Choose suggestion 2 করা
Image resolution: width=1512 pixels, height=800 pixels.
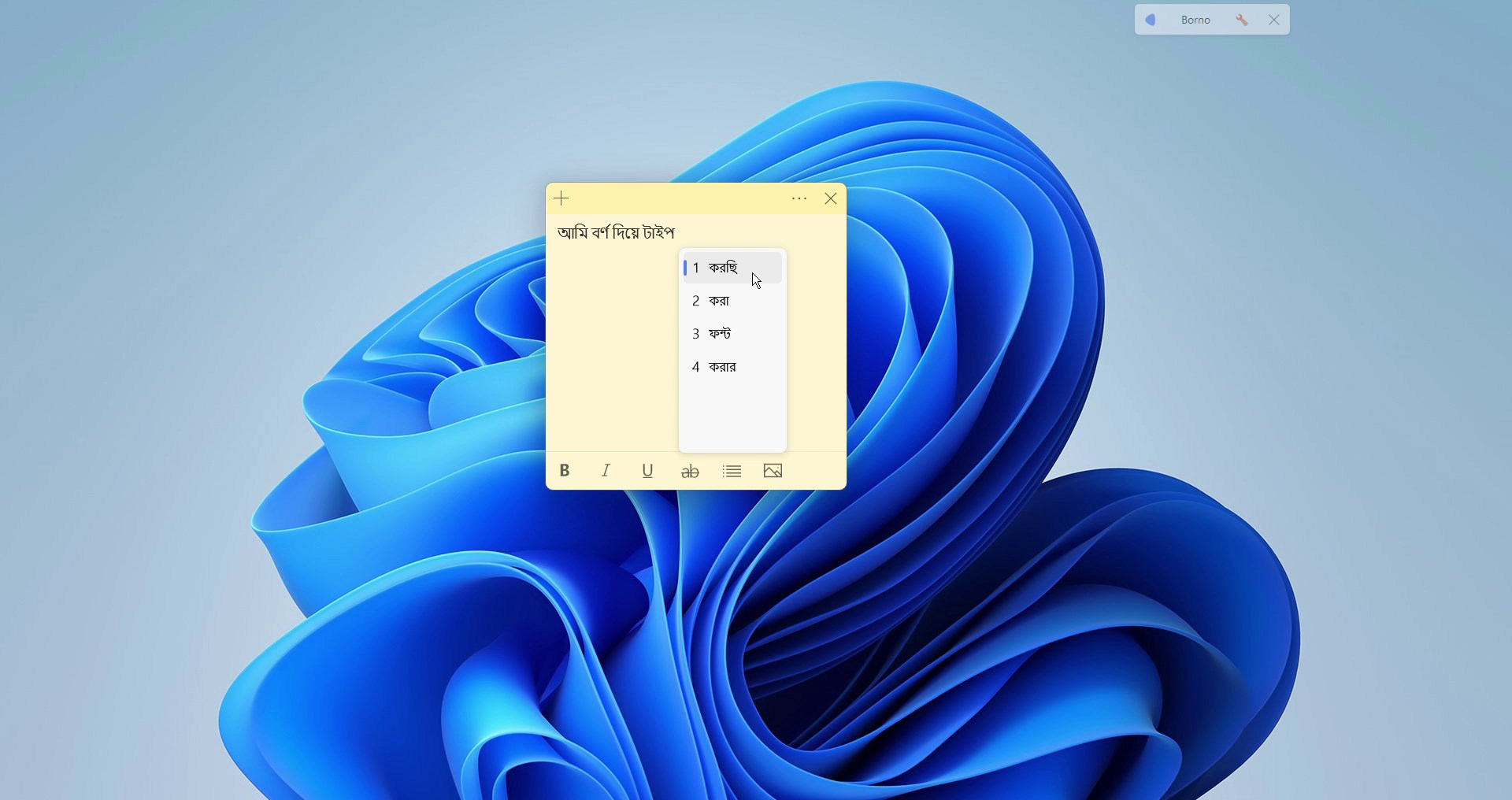[x=732, y=301]
